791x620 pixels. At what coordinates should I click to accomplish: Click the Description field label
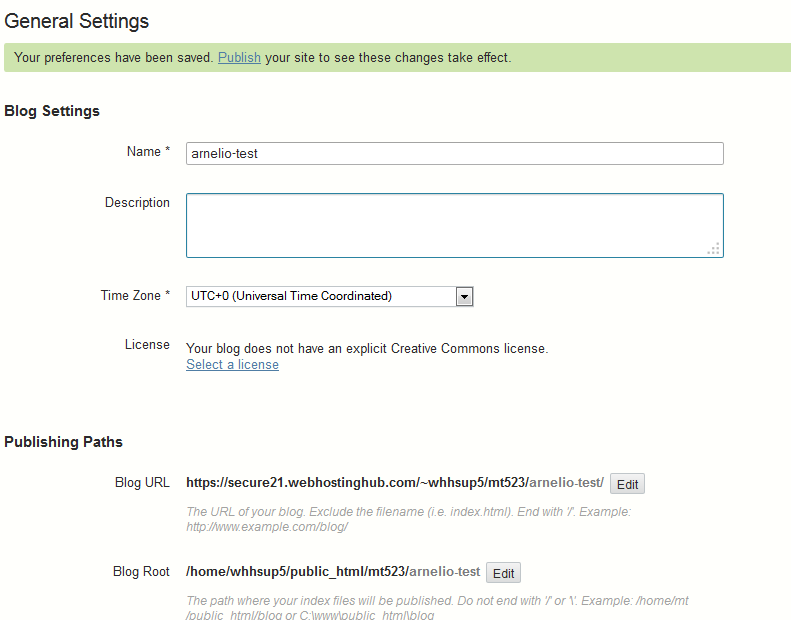click(137, 203)
